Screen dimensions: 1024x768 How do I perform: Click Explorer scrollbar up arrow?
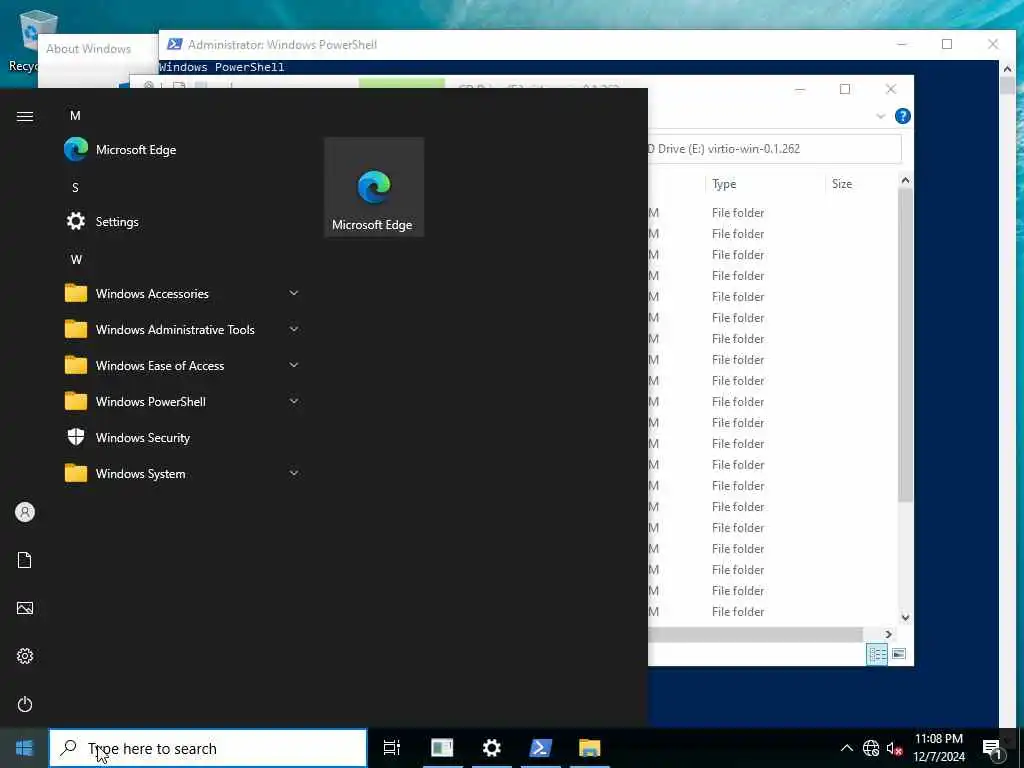point(905,180)
